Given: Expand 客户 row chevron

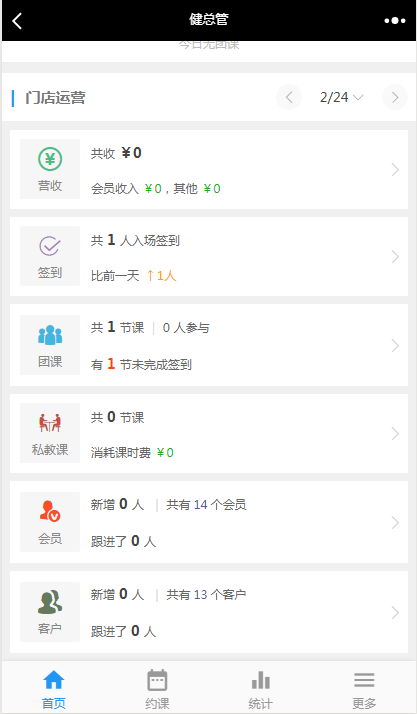Looking at the screenshot, I should click(395, 613).
